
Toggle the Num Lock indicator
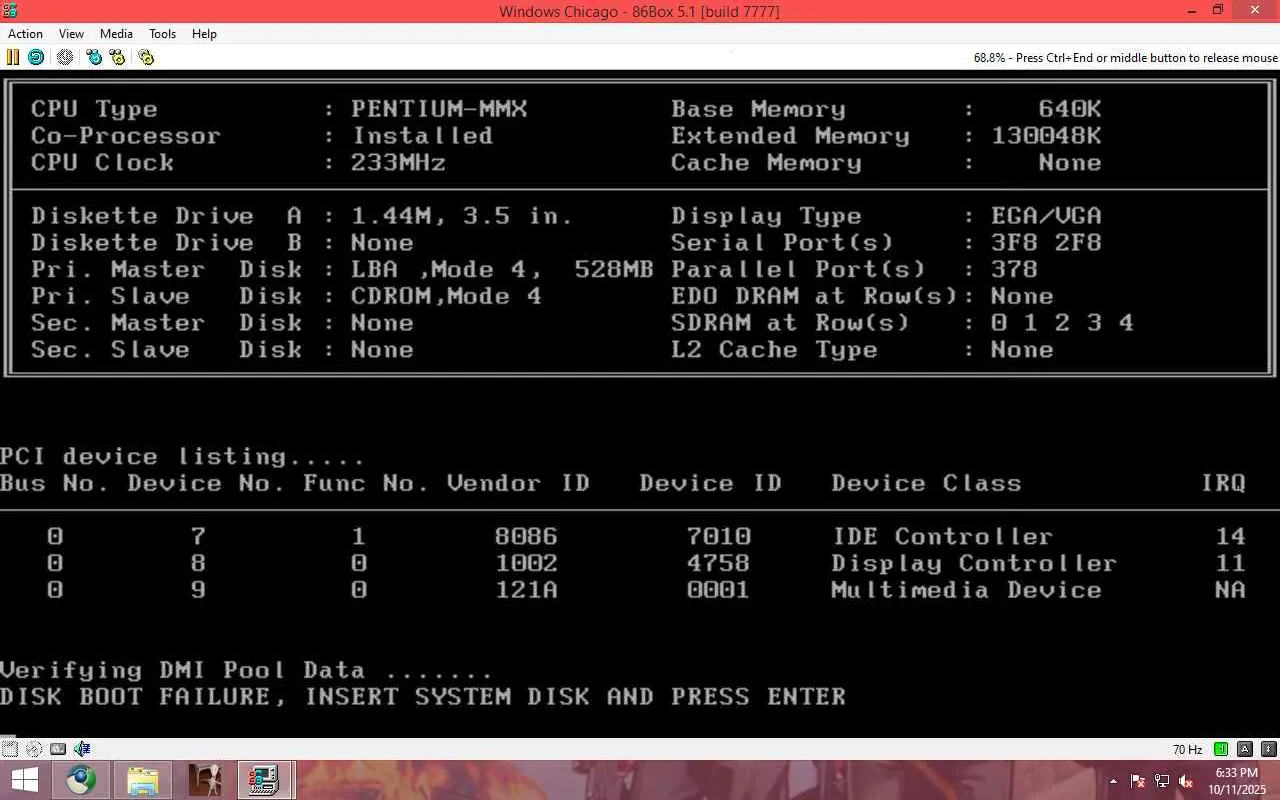(x=1220, y=749)
